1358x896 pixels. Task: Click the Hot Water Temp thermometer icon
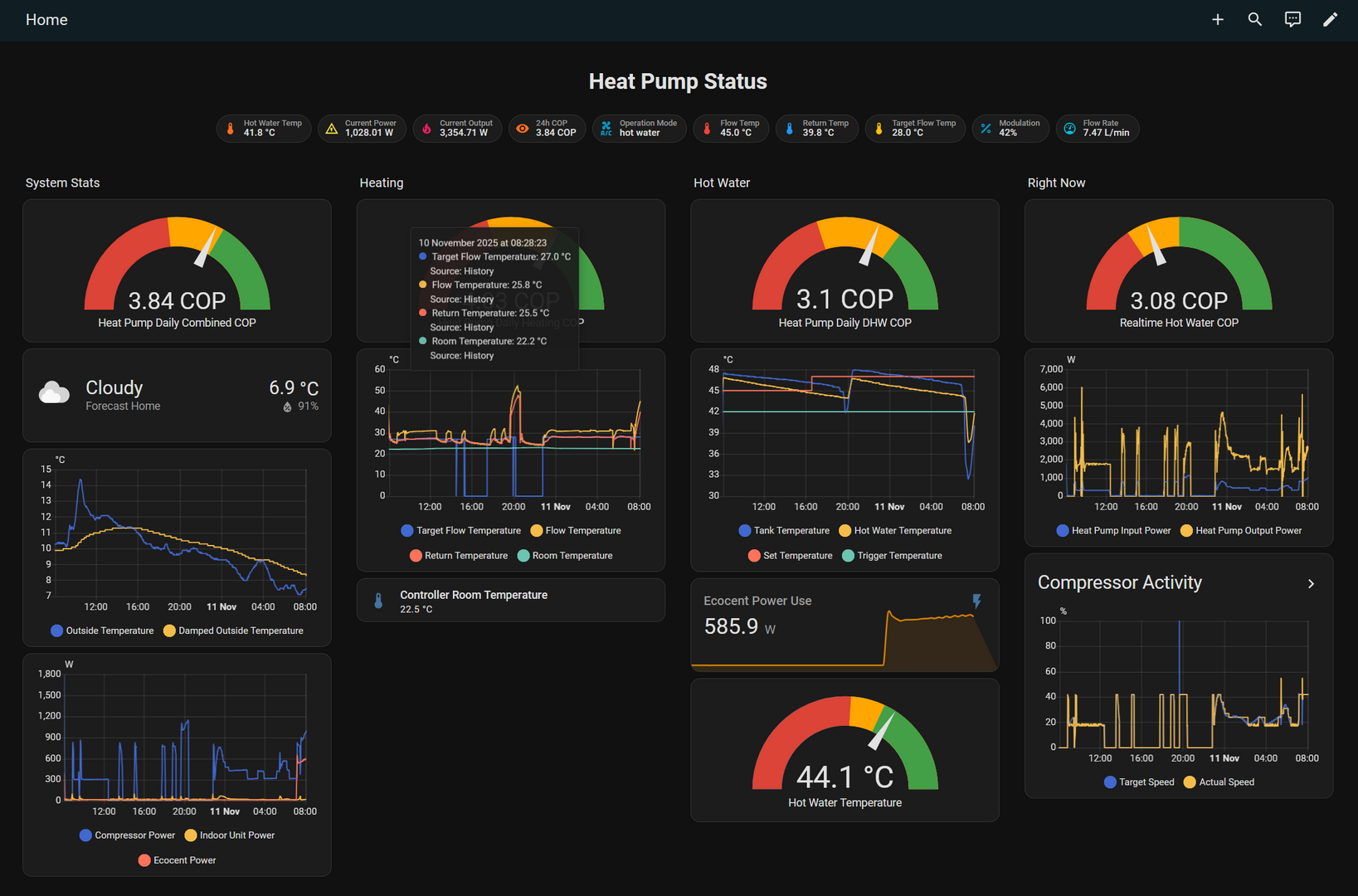231,129
